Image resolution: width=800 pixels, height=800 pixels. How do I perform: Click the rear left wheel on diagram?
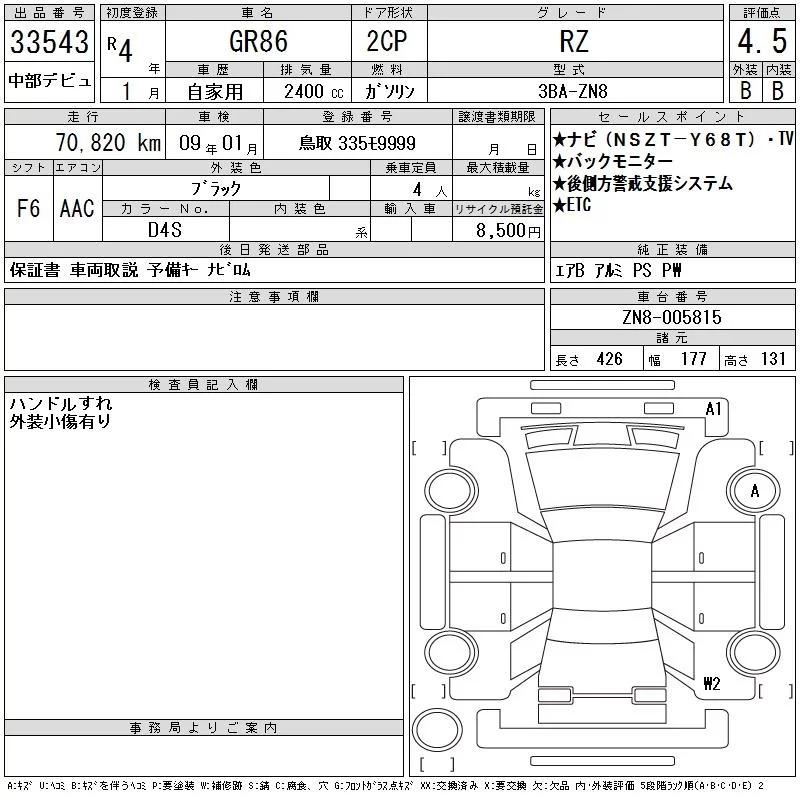(451, 652)
